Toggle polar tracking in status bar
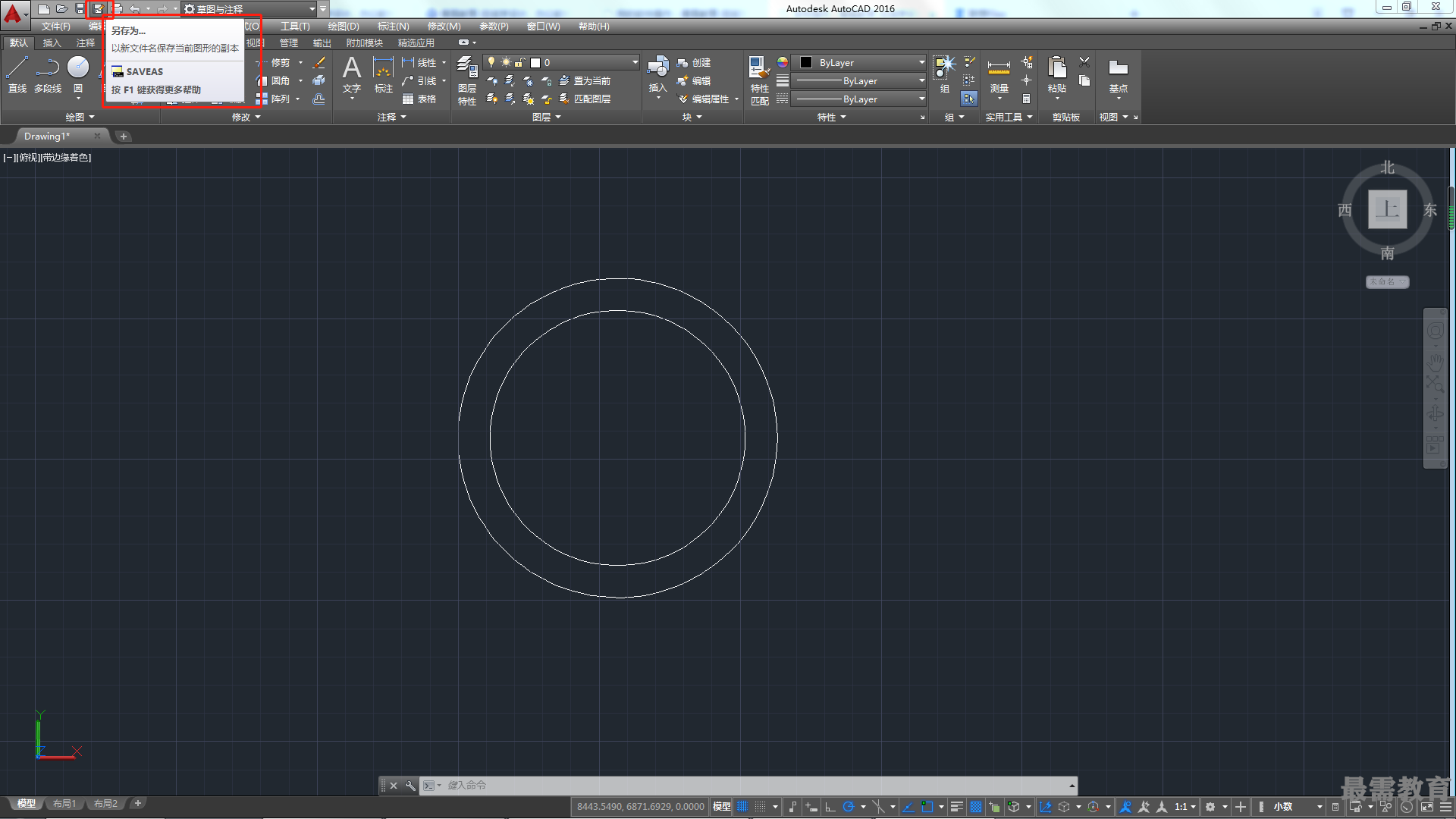Viewport: 1456px width, 819px height. (849, 807)
